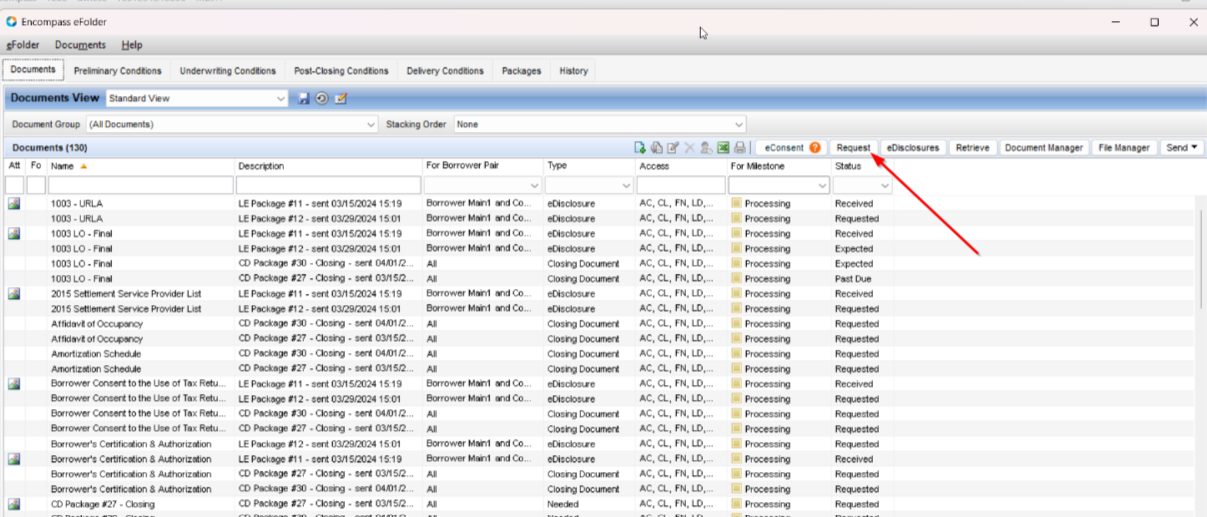Click the Encompass eFolder title bar logo
Screen dimensions: 1207x517
tap(11, 21)
